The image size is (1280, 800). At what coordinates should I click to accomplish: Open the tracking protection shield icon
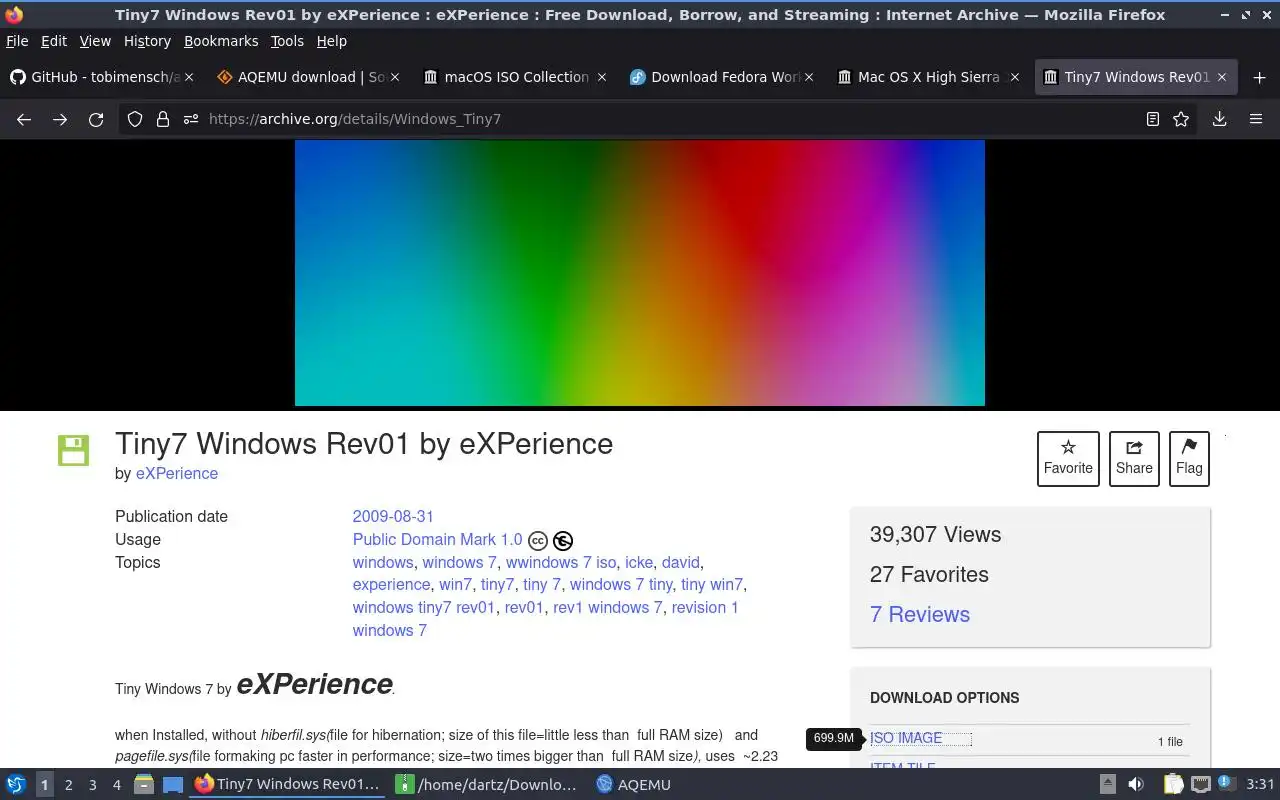[x=135, y=119]
